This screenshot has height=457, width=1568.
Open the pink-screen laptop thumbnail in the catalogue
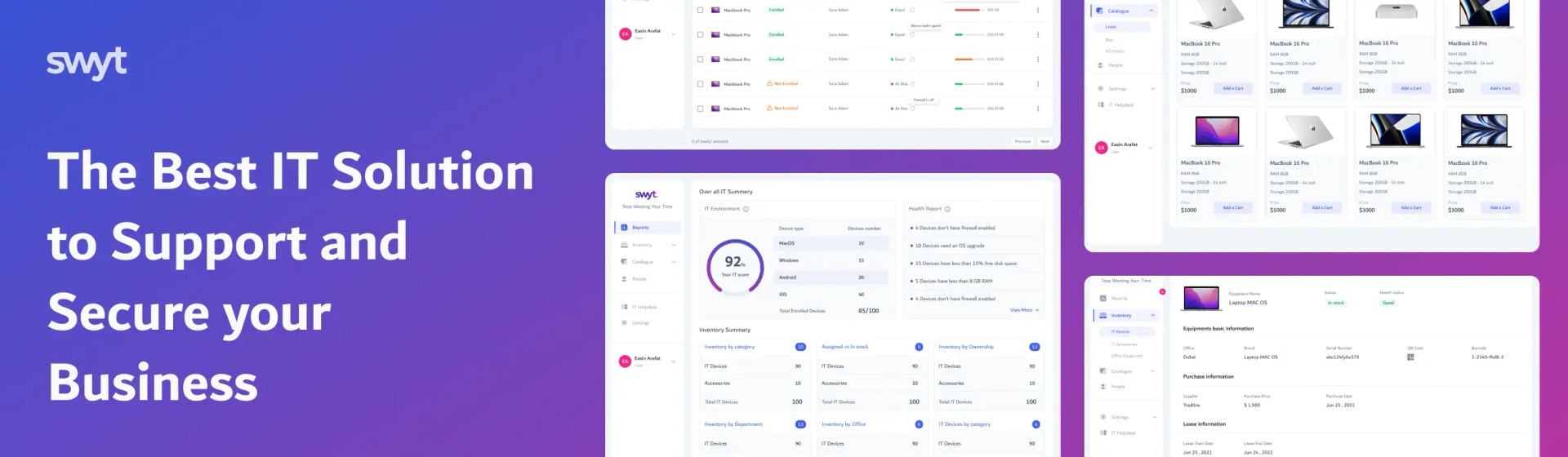1217,131
